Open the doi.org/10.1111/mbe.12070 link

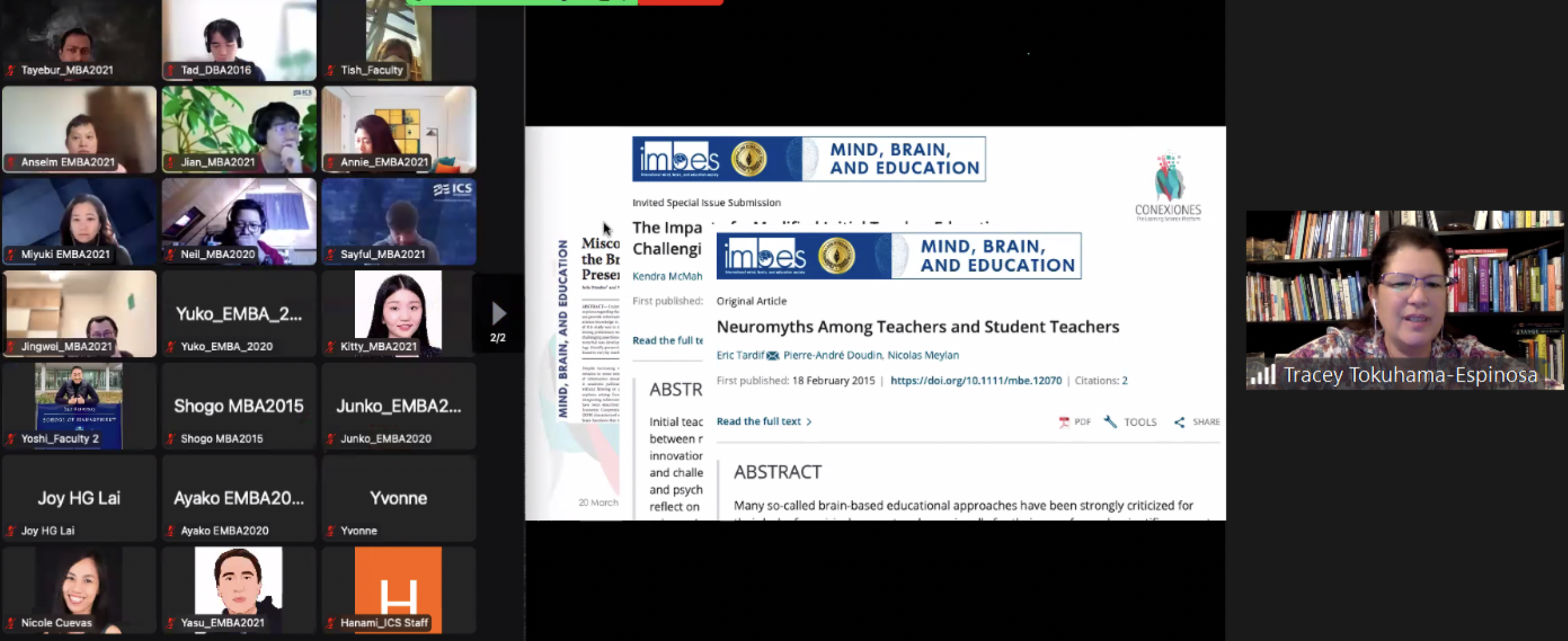975,380
